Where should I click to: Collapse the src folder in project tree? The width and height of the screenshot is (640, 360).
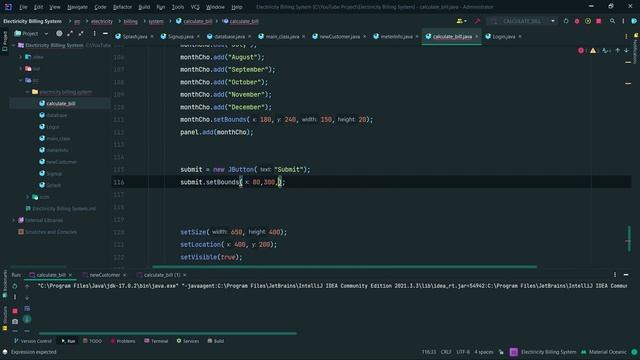tap(21, 80)
